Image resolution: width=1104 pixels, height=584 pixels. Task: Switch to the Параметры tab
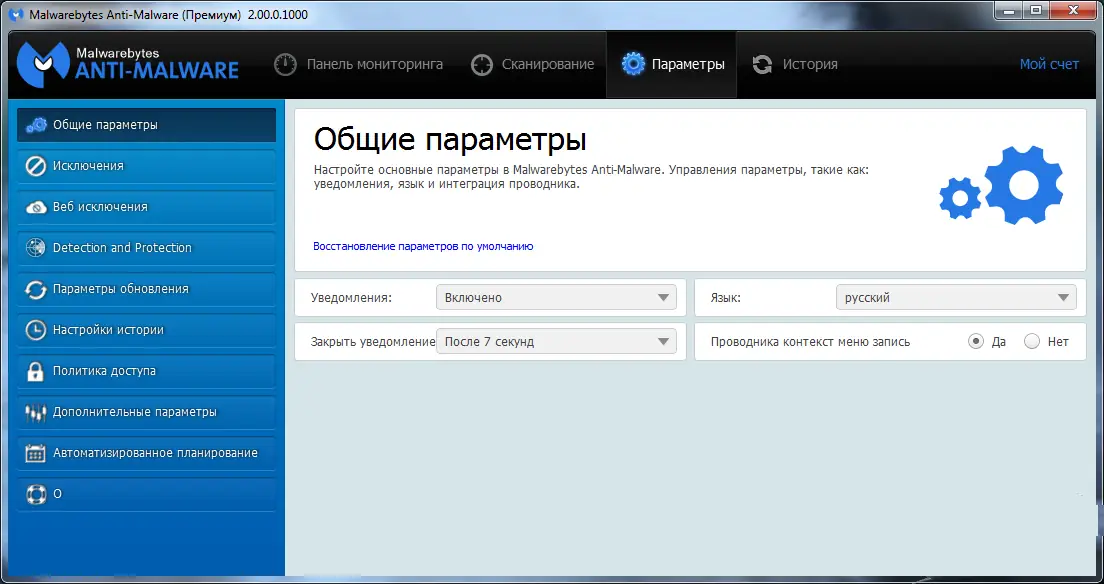tap(672, 64)
